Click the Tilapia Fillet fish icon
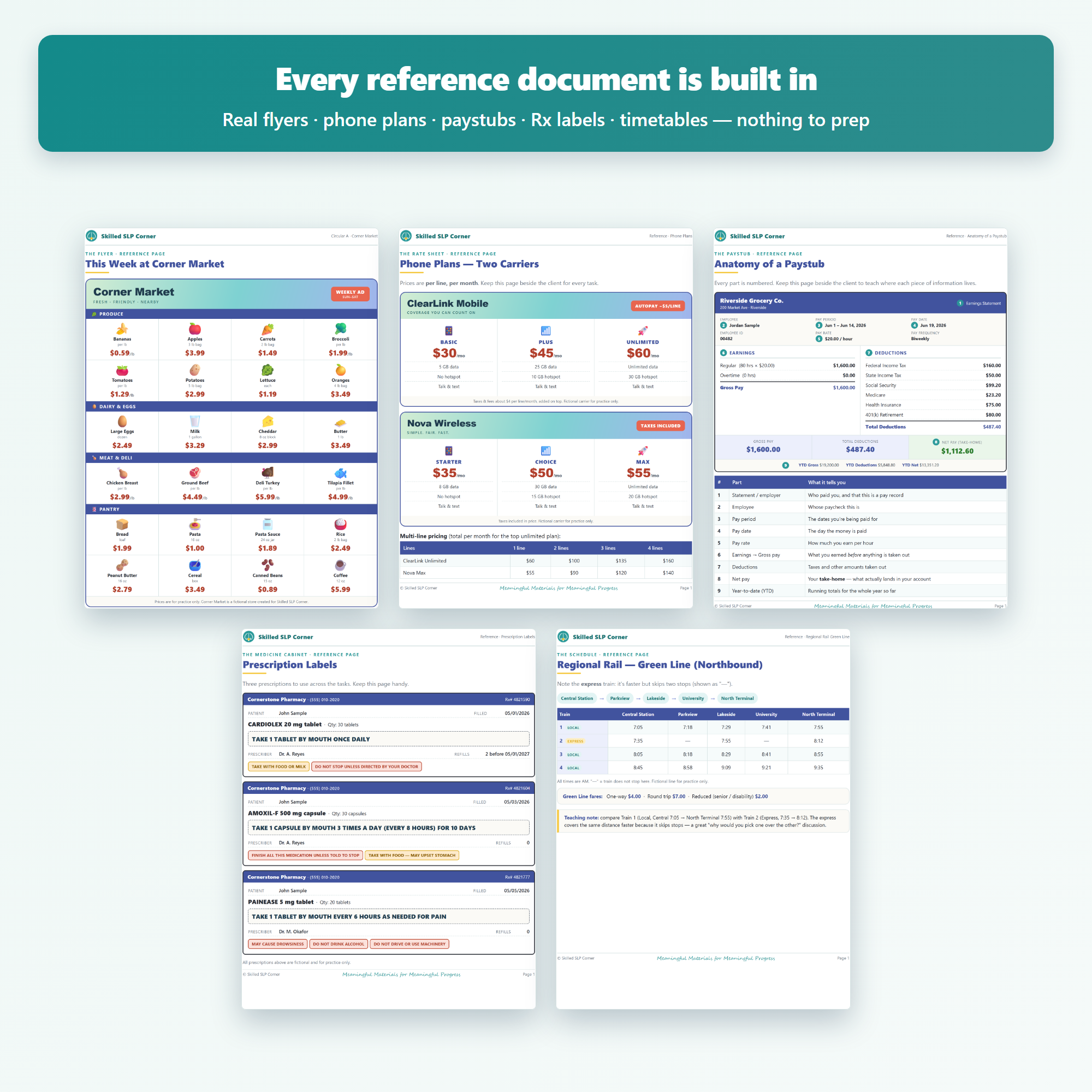The width and height of the screenshot is (1092, 1092). [340, 472]
